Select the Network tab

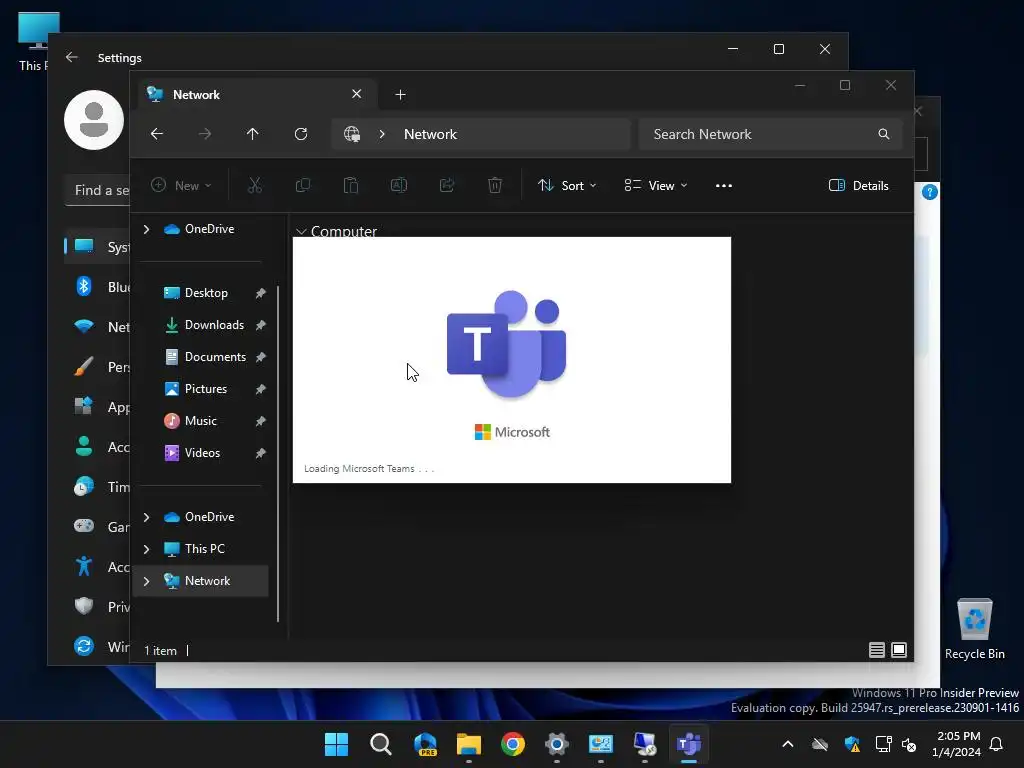258,95
